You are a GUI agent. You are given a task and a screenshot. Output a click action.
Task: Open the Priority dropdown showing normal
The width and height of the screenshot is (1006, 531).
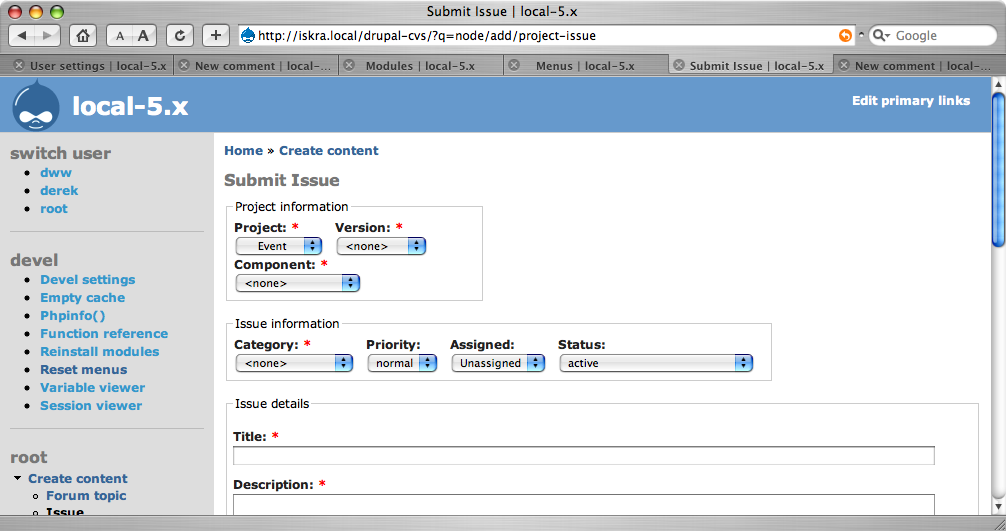pyautogui.click(x=402, y=363)
